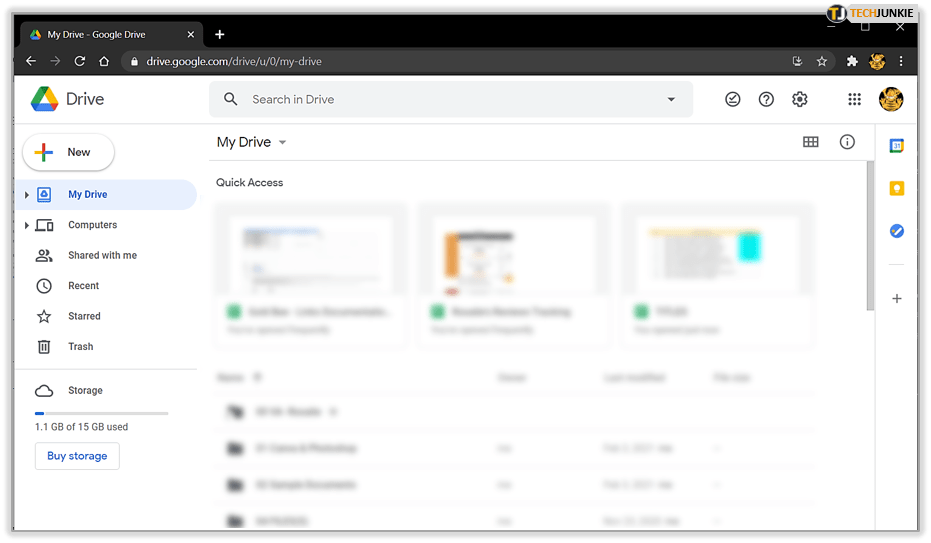
Task: Open the My Drive title dropdown
Action: pyautogui.click(x=282, y=142)
